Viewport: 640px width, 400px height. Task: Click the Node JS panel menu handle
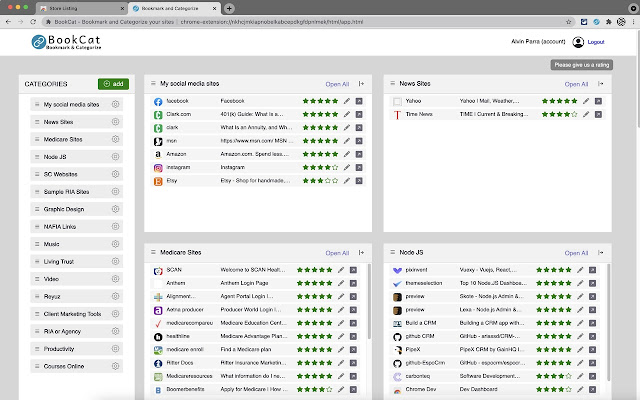pyautogui.click(x=392, y=252)
